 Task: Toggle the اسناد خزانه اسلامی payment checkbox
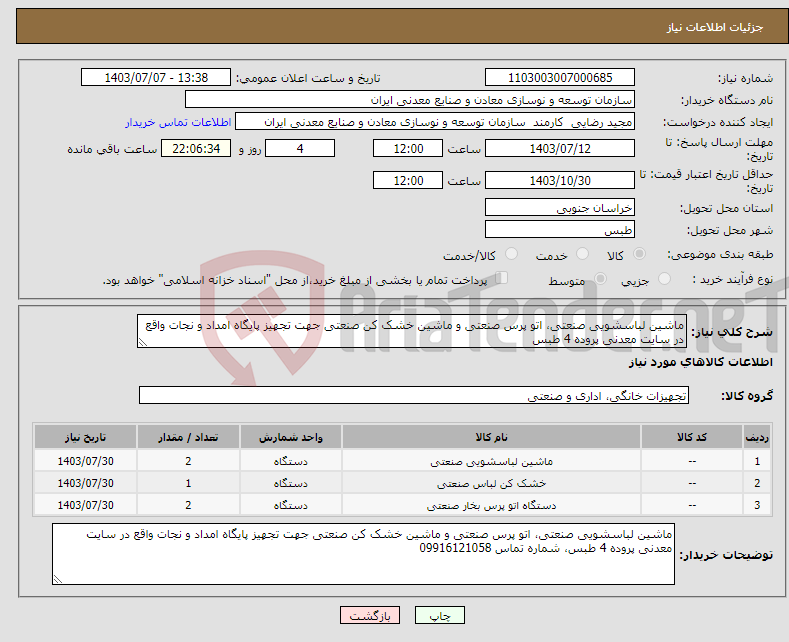click(501, 278)
